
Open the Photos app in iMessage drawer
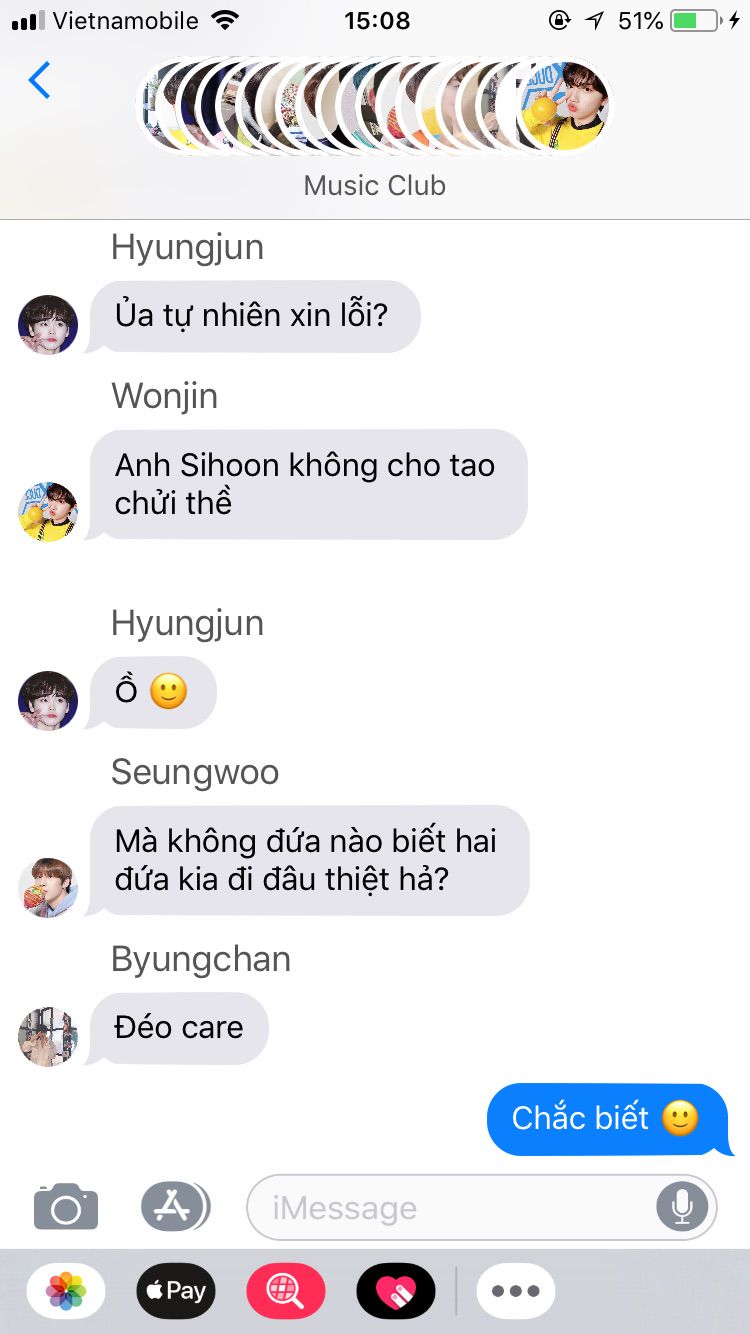pos(66,1291)
